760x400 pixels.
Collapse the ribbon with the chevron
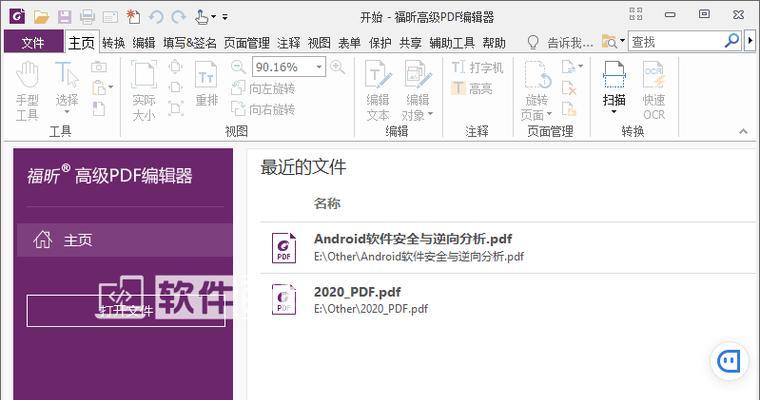(743, 131)
